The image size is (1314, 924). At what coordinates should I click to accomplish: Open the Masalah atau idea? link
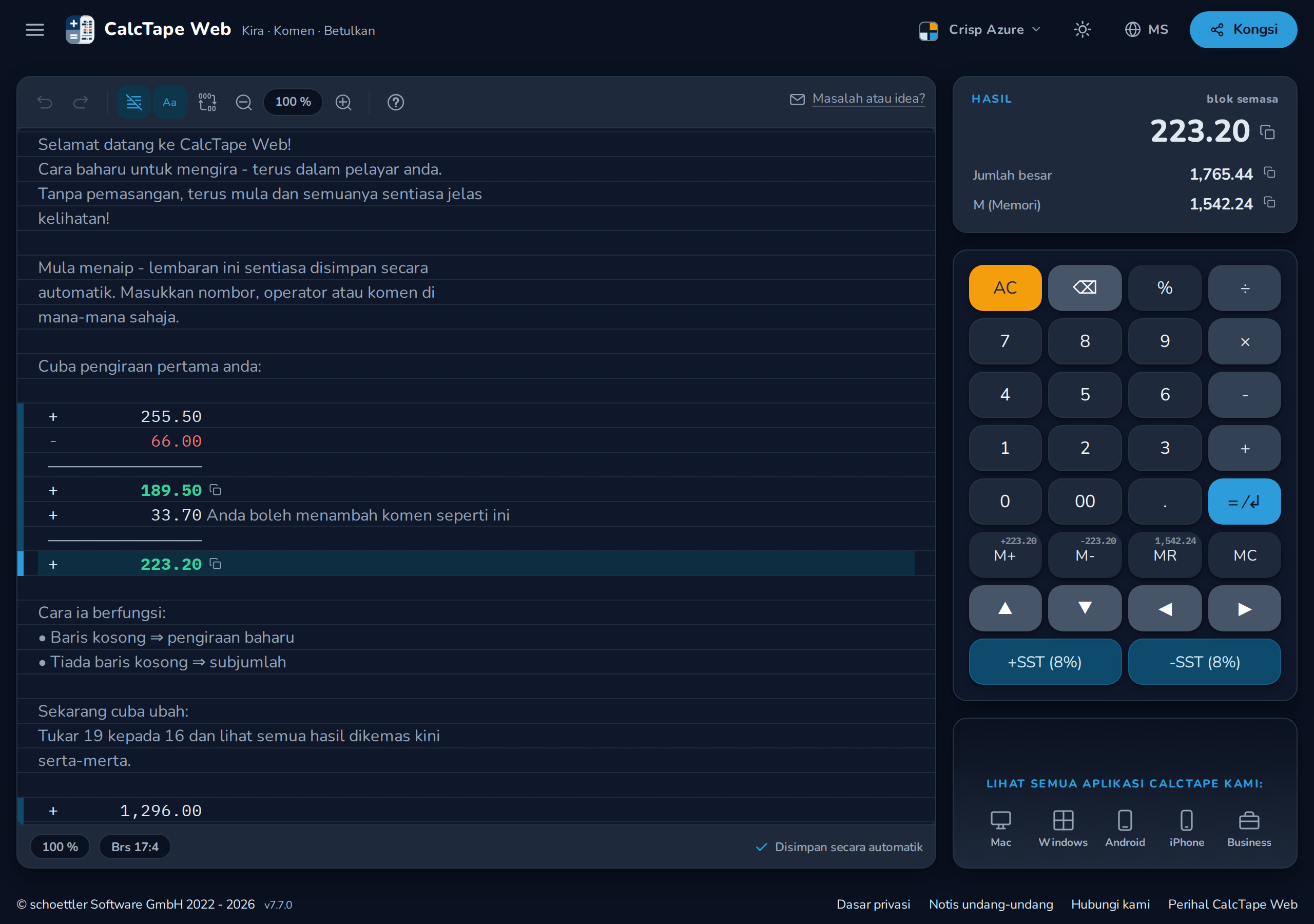click(868, 99)
